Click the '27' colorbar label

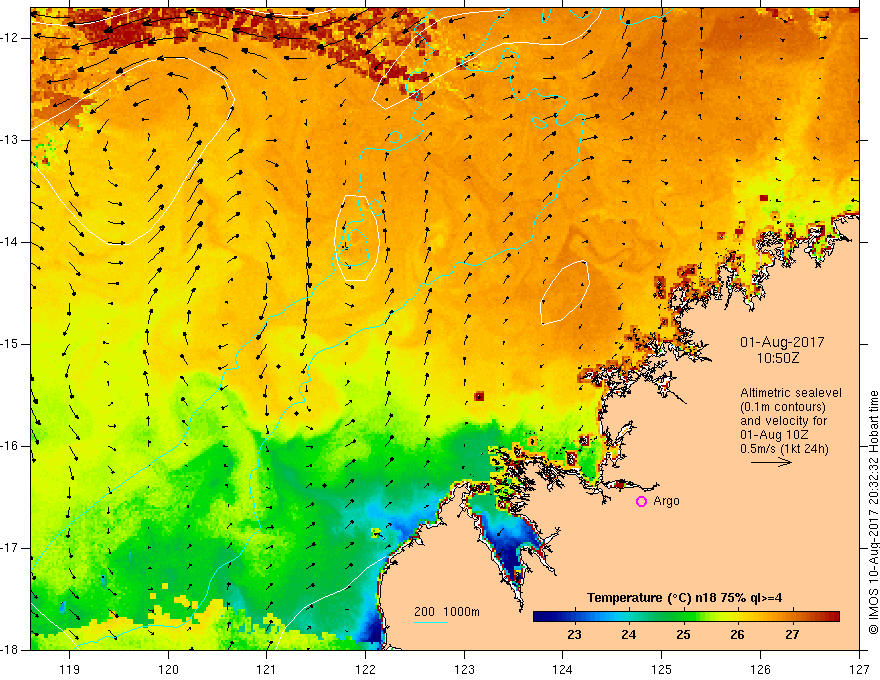[792, 635]
